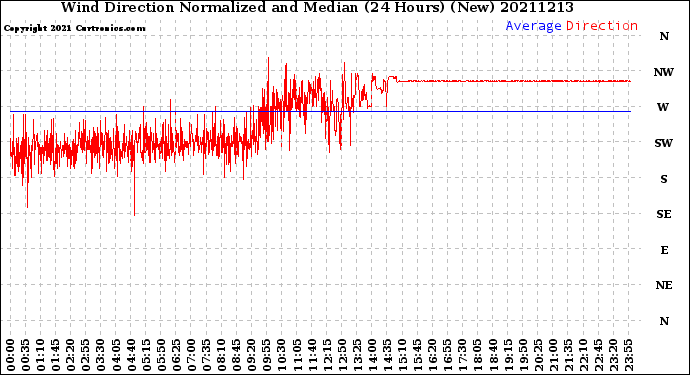690x375 pixels.
Task: Click the 11:40 time label
Action: (x=312, y=355)
